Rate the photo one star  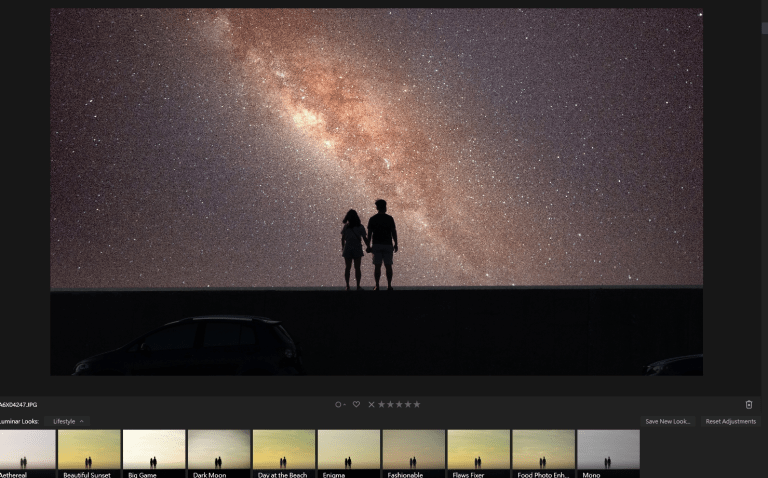pos(381,404)
